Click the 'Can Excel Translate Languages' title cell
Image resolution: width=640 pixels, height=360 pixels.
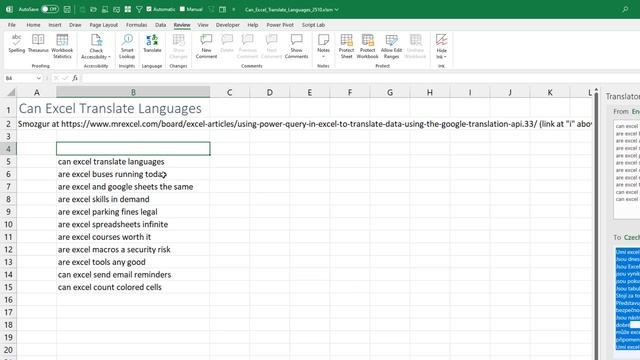pyautogui.click(x=110, y=109)
